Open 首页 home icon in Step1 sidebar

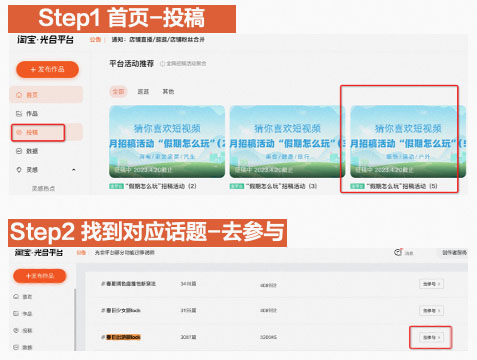tap(19, 95)
